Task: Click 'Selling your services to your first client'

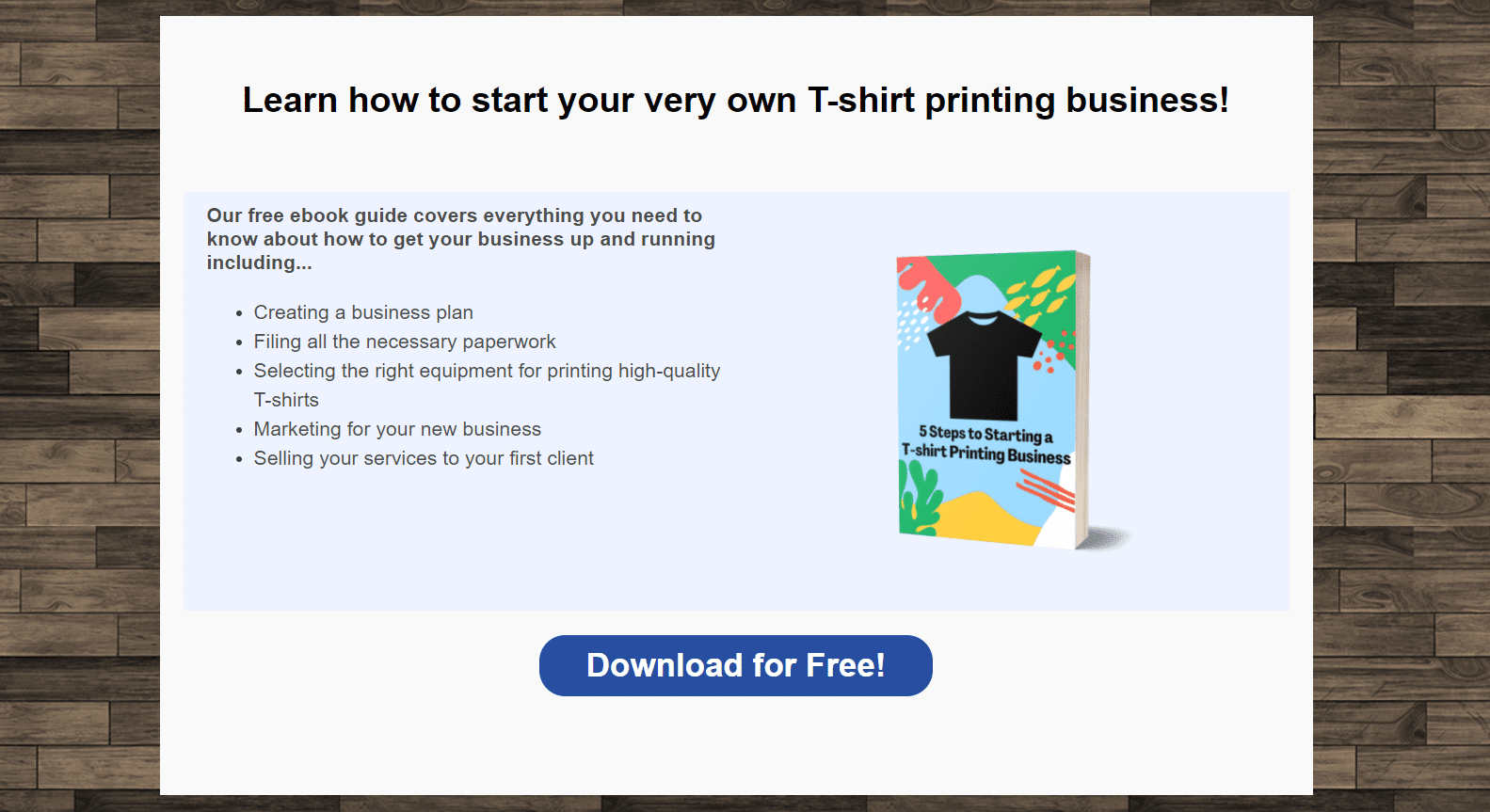Action: point(424,458)
